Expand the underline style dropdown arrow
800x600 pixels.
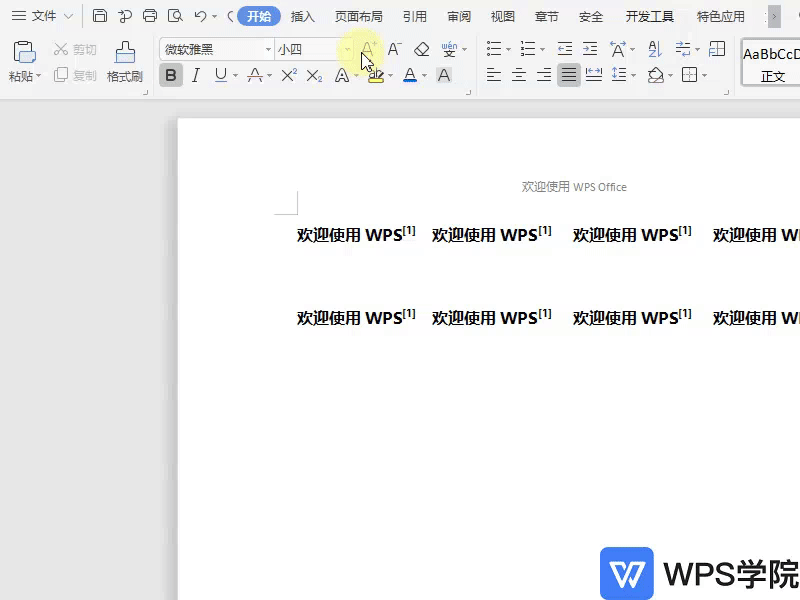point(235,76)
